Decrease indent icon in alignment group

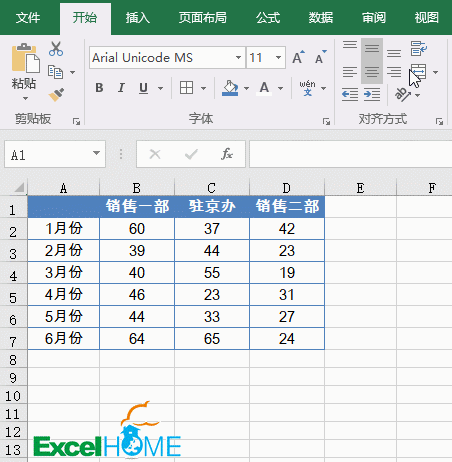(350, 95)
